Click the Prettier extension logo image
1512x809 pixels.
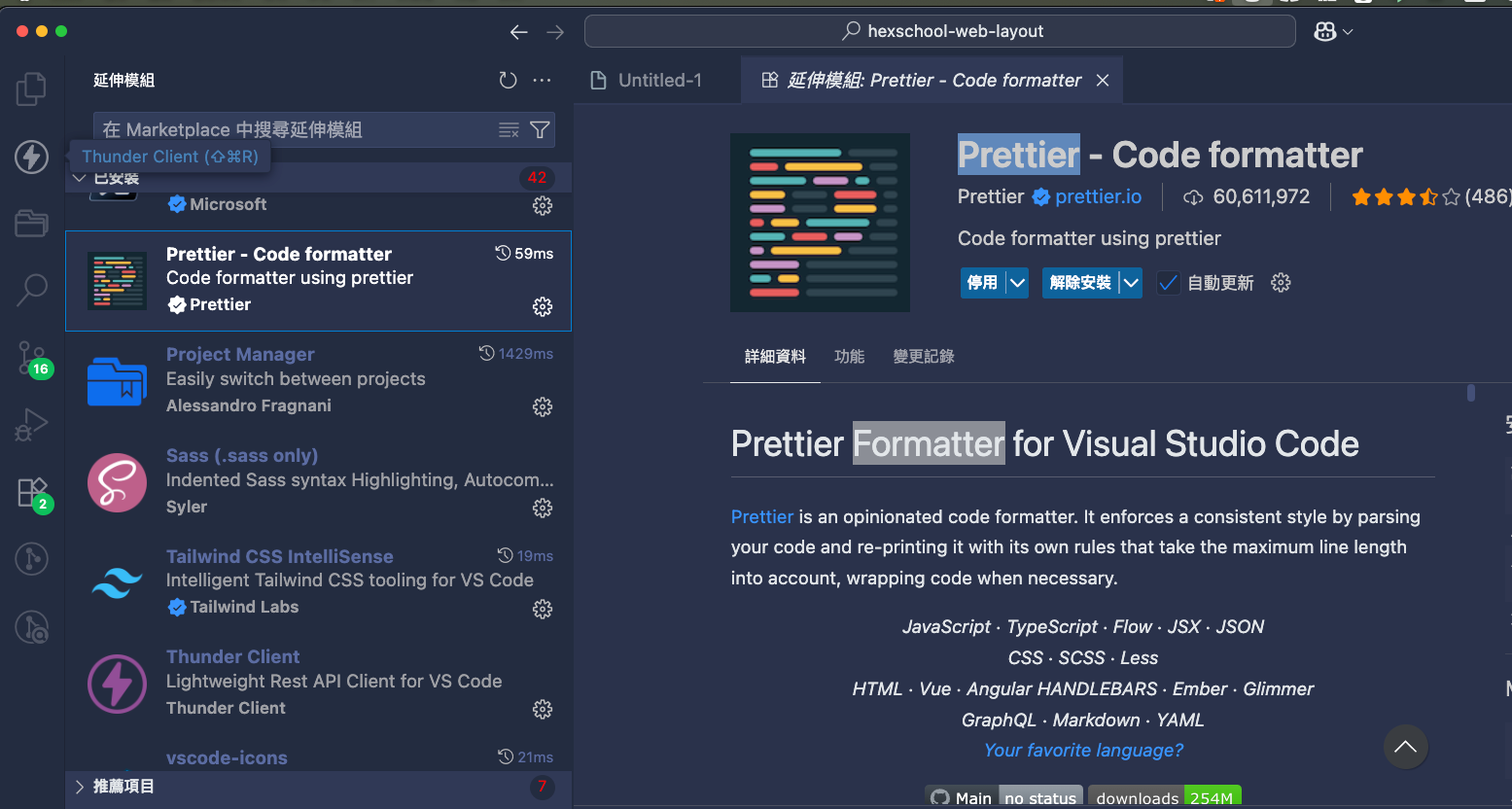(820, 223)
